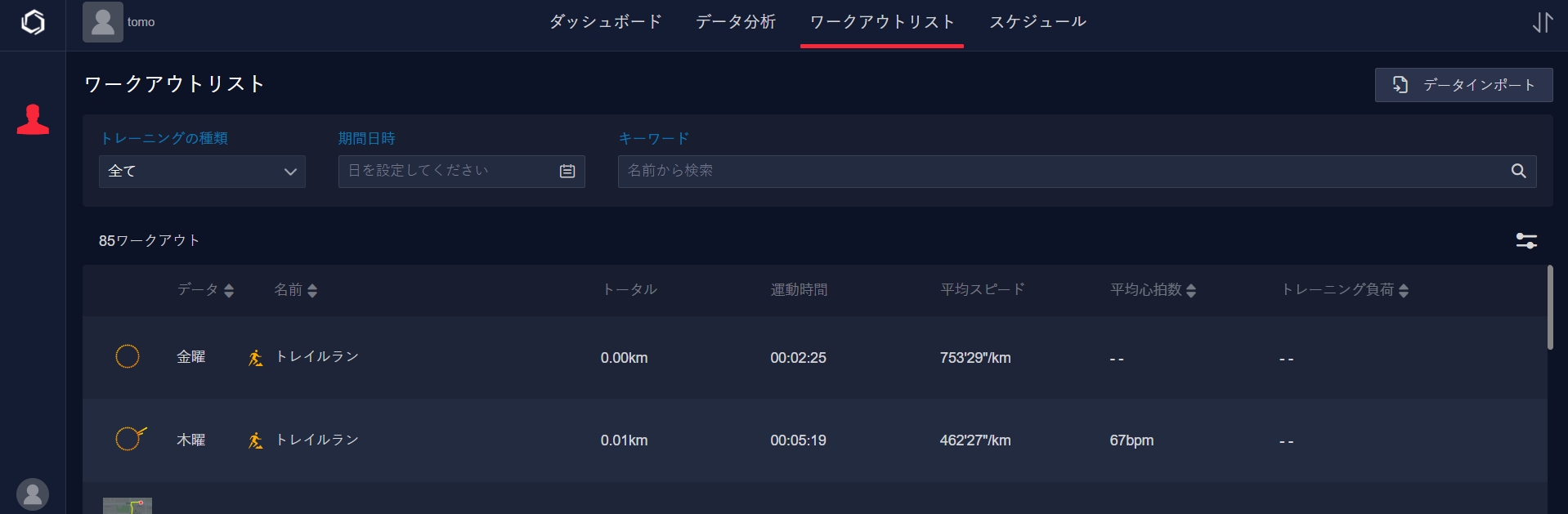Sort by 名前 column arrows
Viewport: 1568px width, 514px height.
point(312,291)
